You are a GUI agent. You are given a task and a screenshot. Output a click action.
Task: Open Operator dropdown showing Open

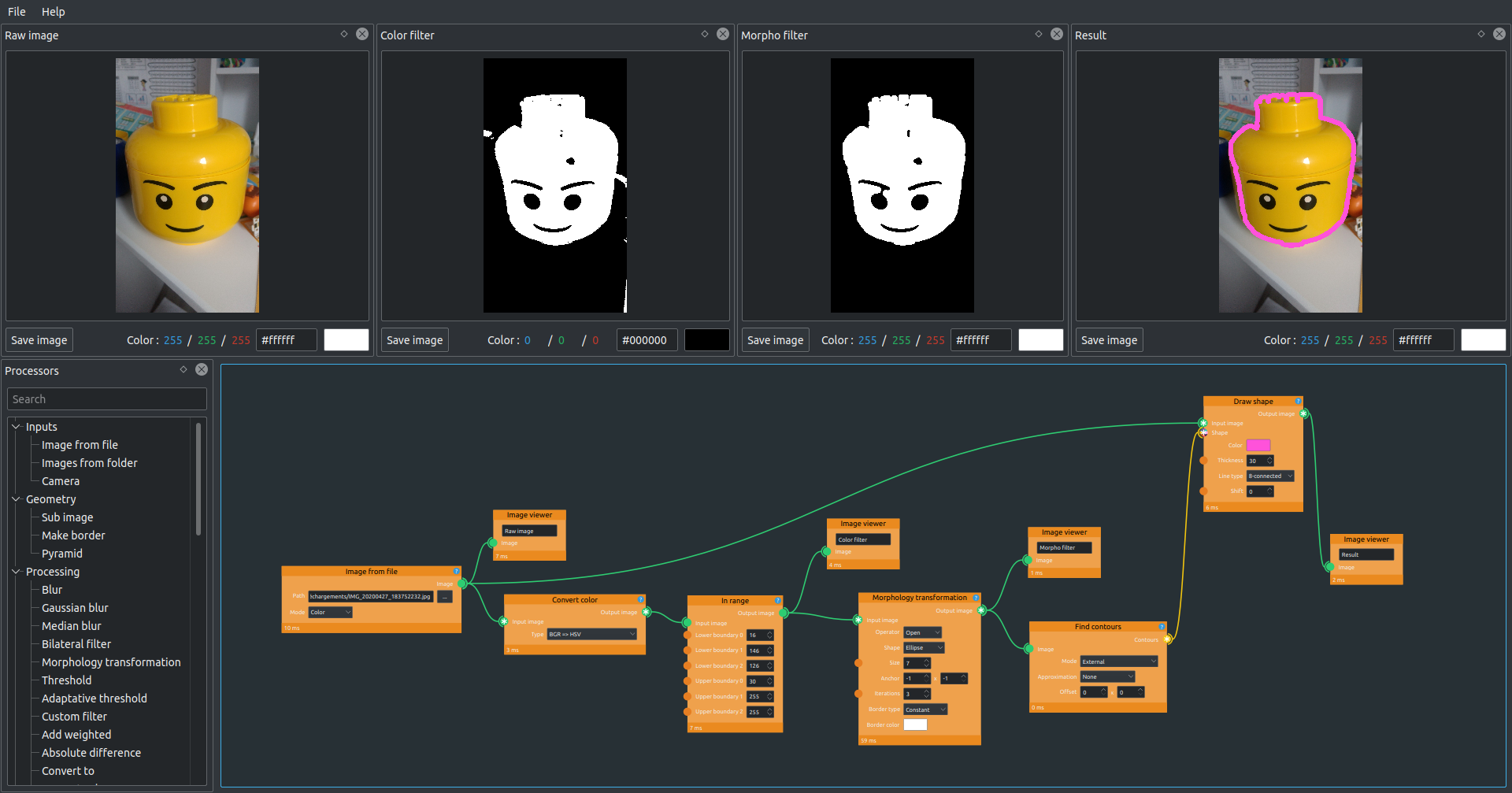[922, 632]
